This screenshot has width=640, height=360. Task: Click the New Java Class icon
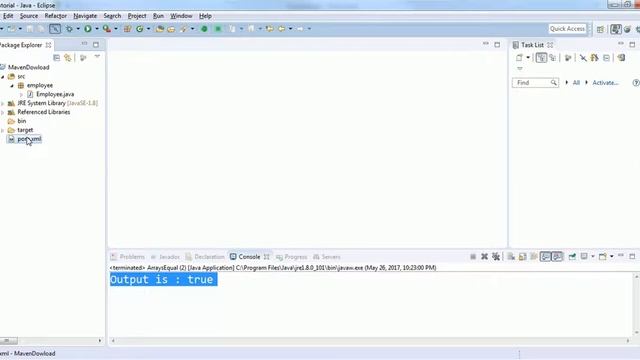click(140, 29)
